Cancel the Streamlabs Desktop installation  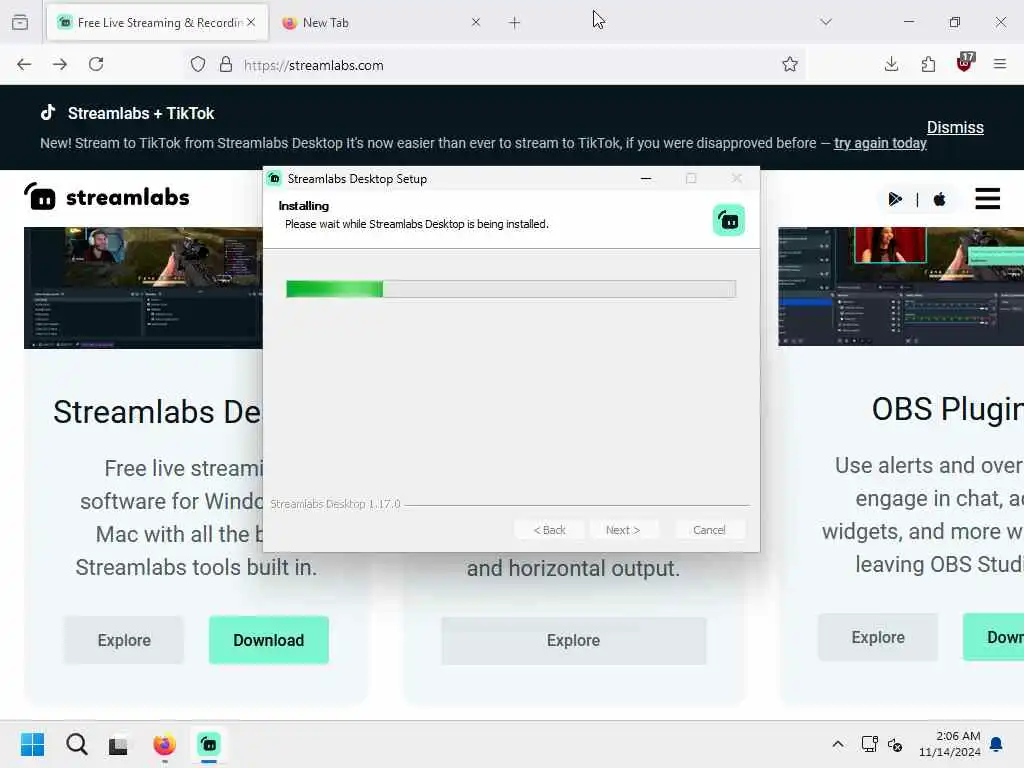709,530
